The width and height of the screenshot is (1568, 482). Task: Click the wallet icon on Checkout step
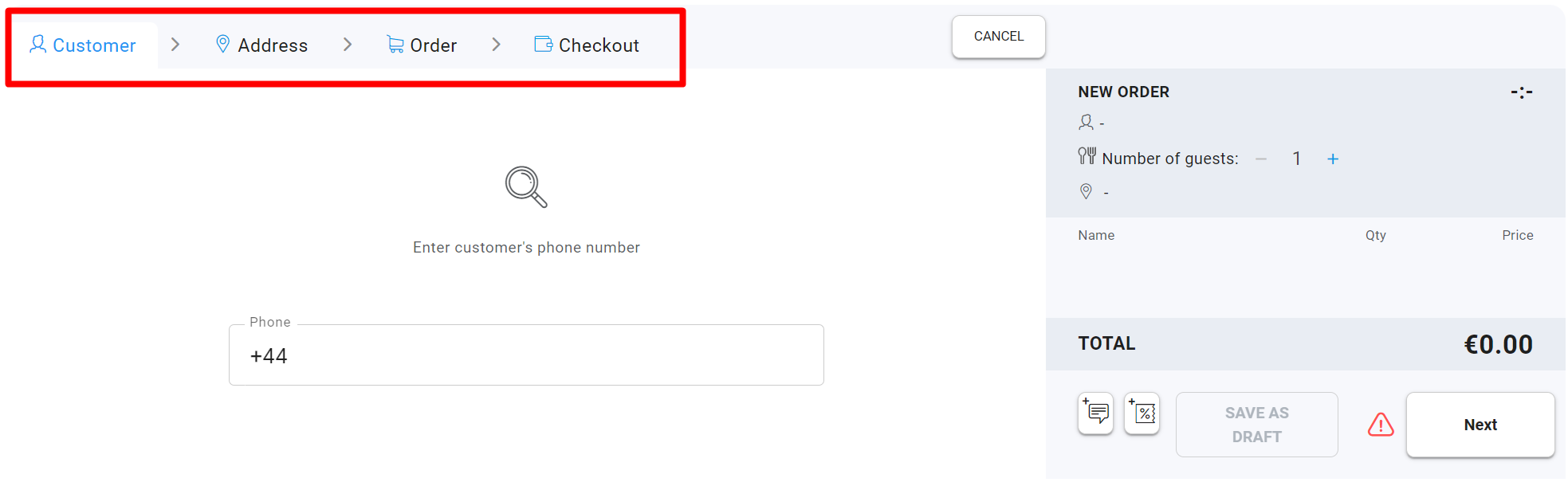[x=544, y=45]
